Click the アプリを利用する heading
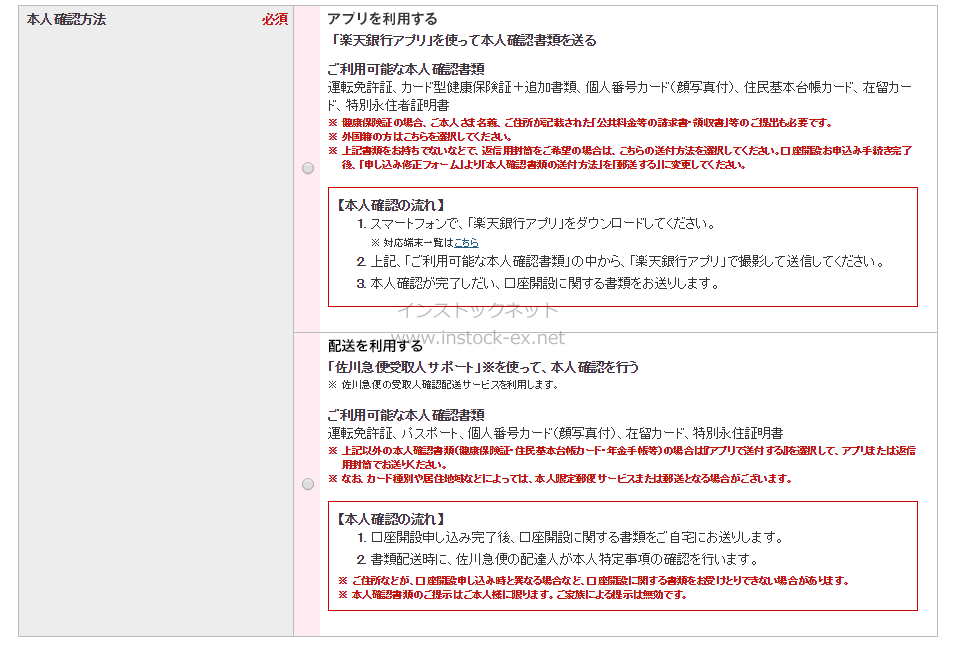The height and width of the screenshot is (650, 955). tap(382, 19)
